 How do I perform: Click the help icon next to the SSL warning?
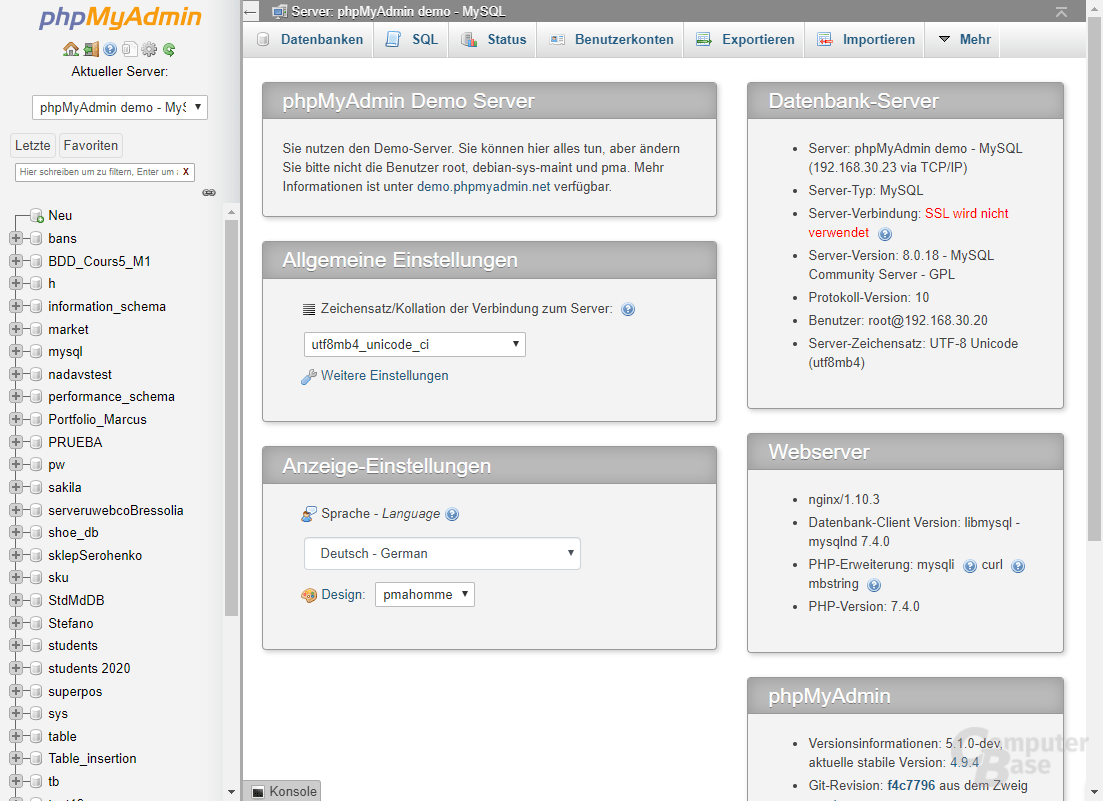tap(884, 233)
